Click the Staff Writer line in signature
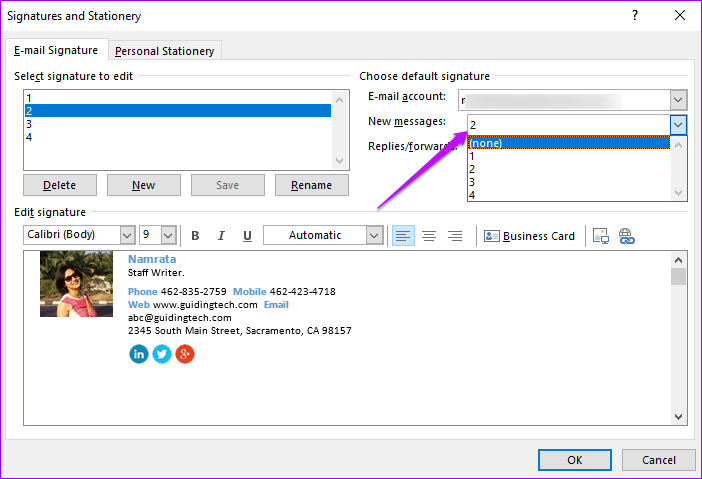 pyautogui.click(x=156, y=273)
